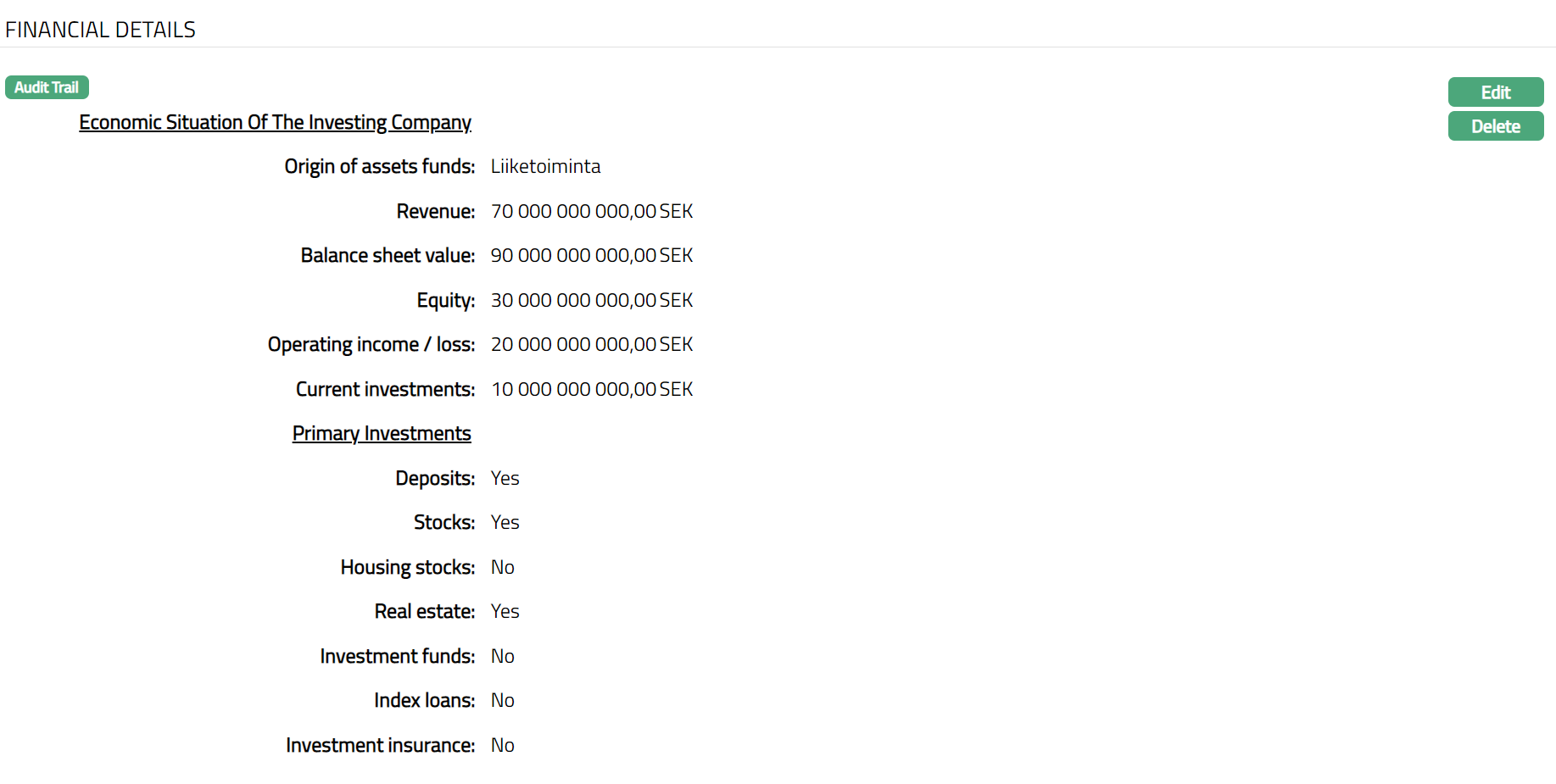Click the Revenue amount 70 000 000 000,00 SEK

[591, 212]
